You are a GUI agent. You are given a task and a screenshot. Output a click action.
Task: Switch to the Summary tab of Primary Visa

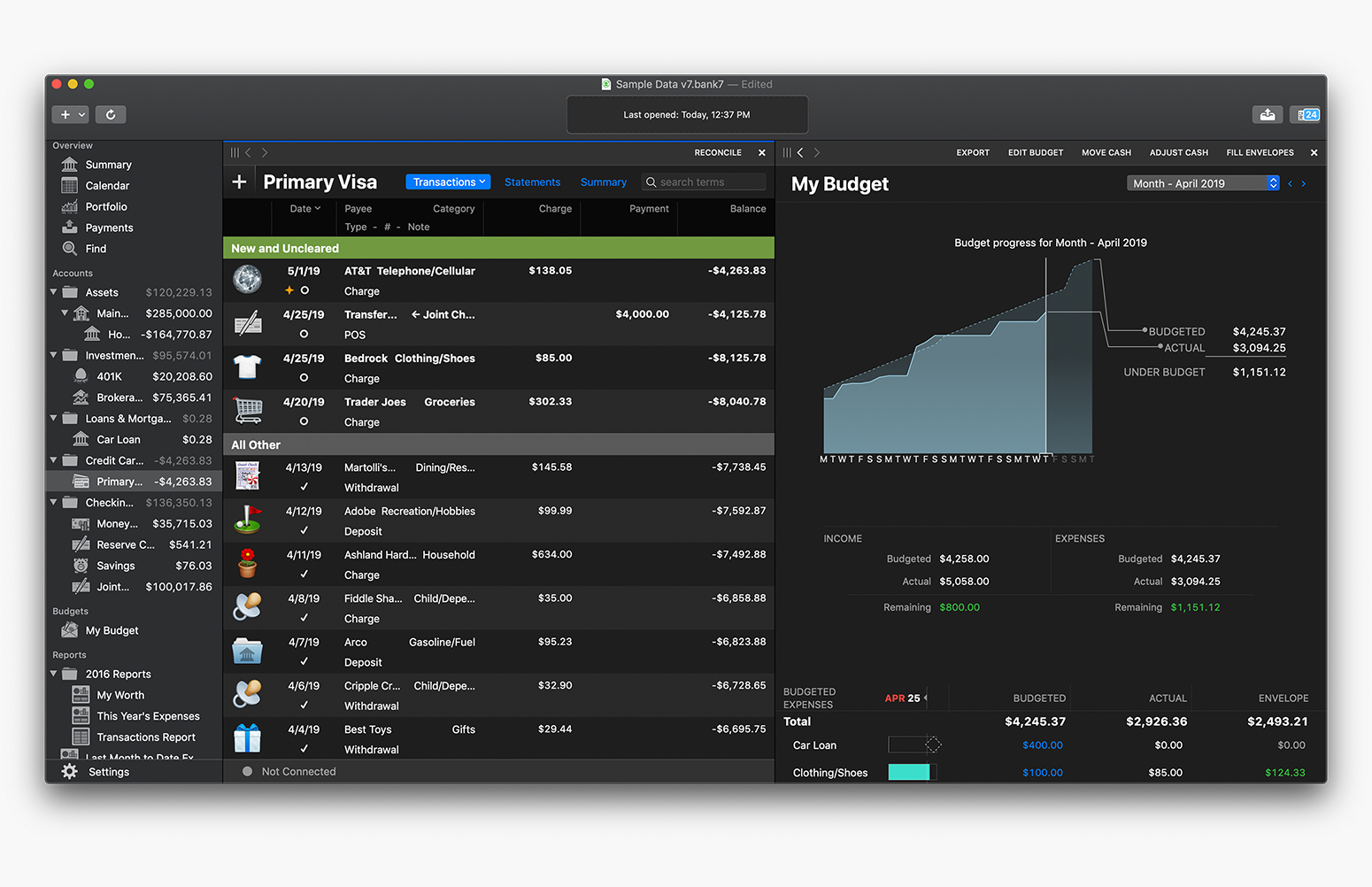coord(604,182)
